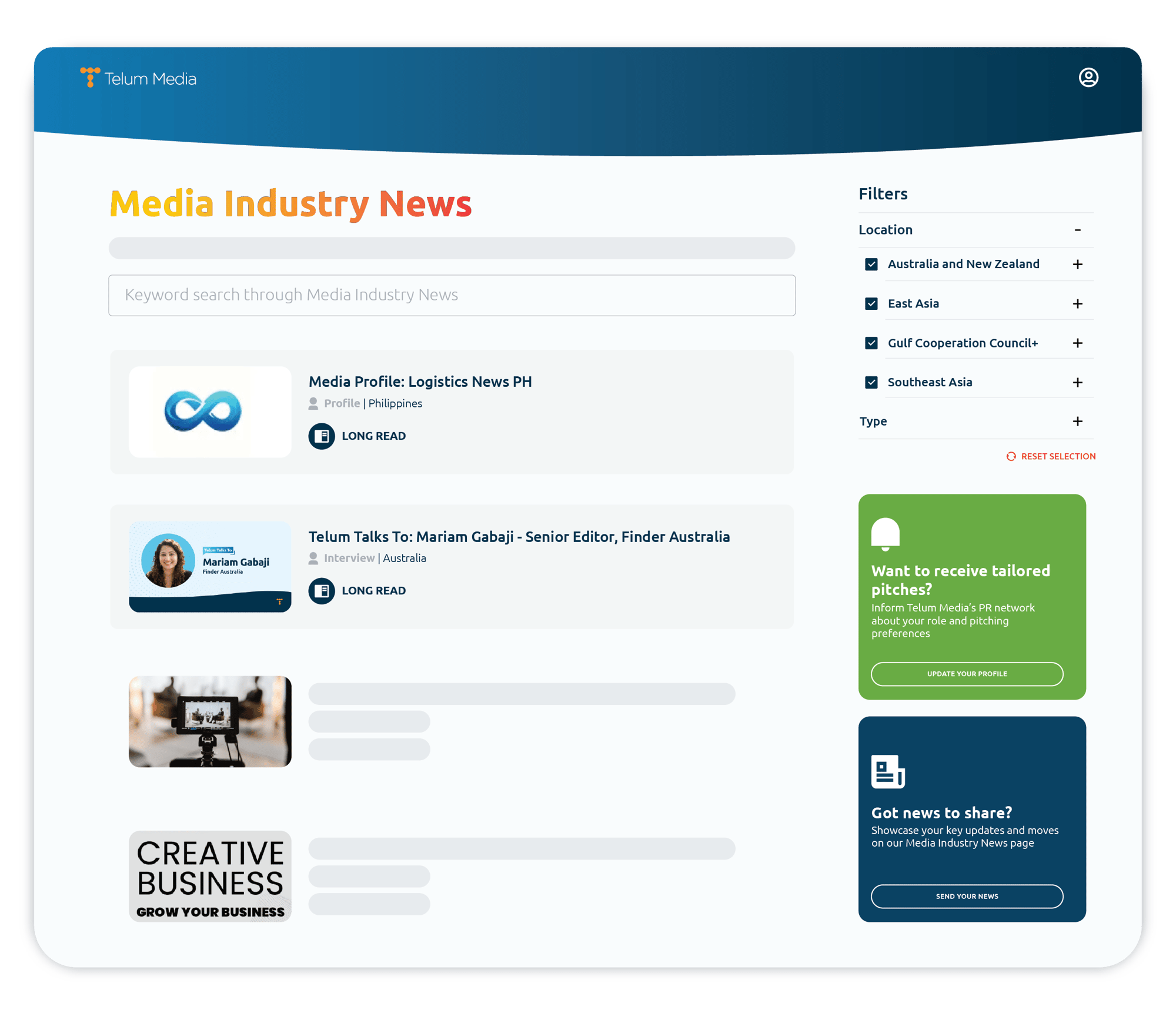Click the Telum Media logo
This screenshot has height=1030, width=1176.
pos(138,78)
